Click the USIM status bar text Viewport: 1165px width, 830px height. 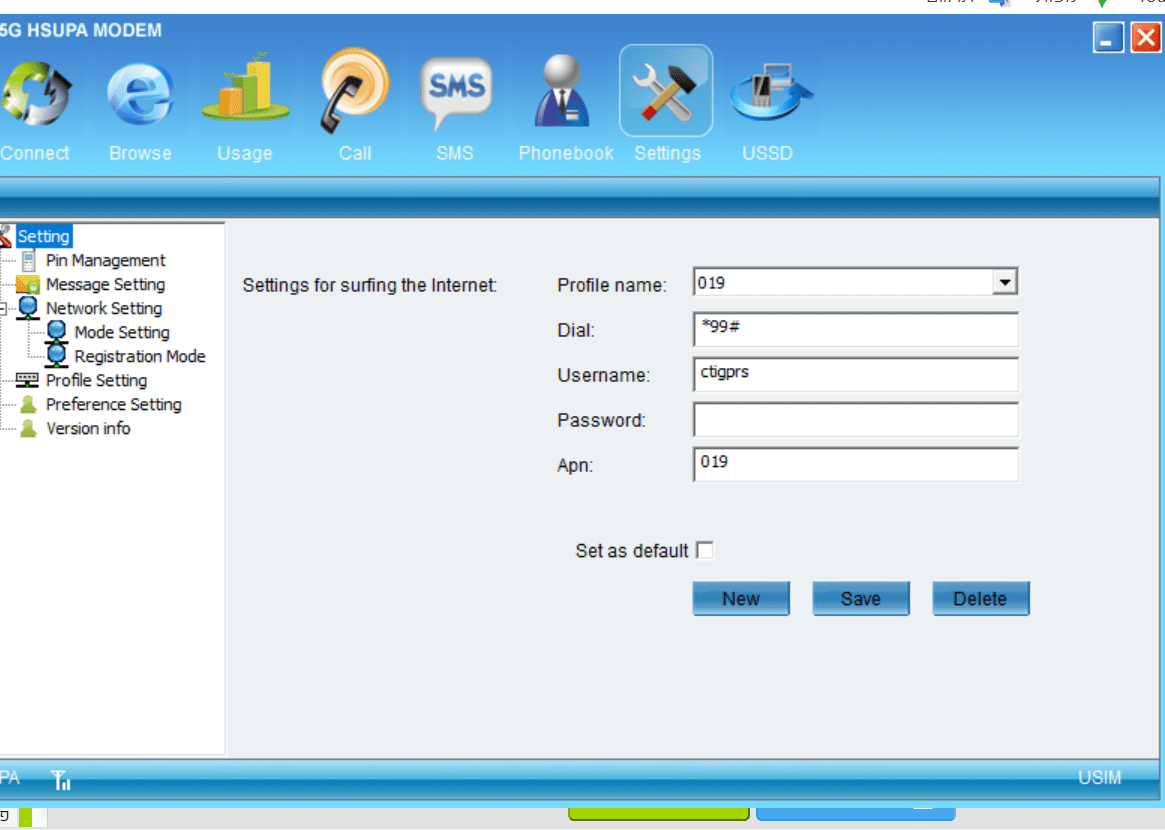tap(1099, 777)
